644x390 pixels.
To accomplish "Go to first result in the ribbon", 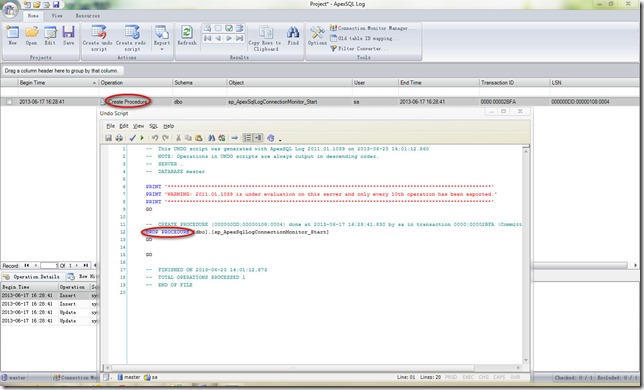I will pyautogui.click(x=207, y=38).
